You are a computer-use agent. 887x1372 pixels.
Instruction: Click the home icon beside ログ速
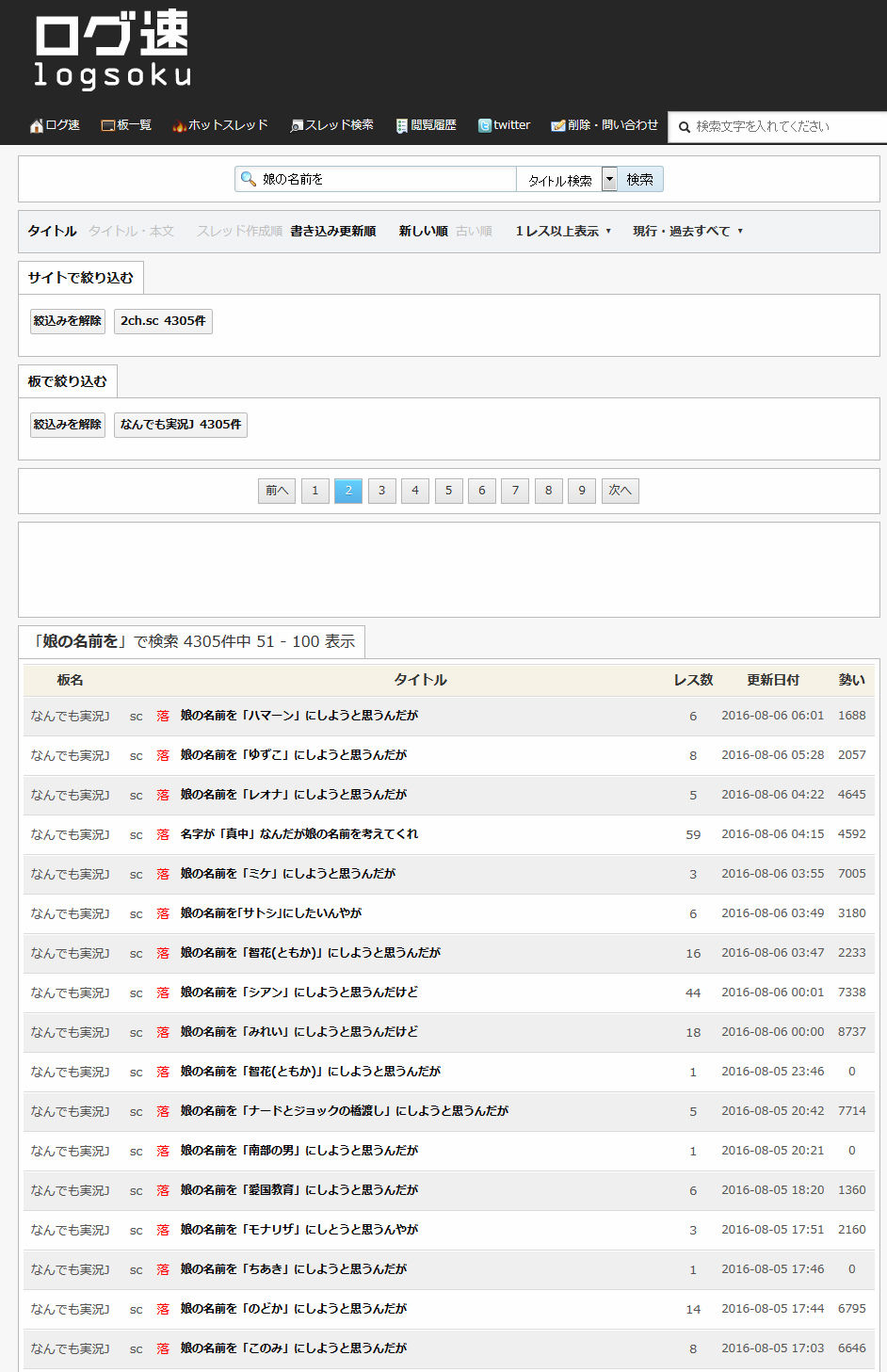(37, 126)
